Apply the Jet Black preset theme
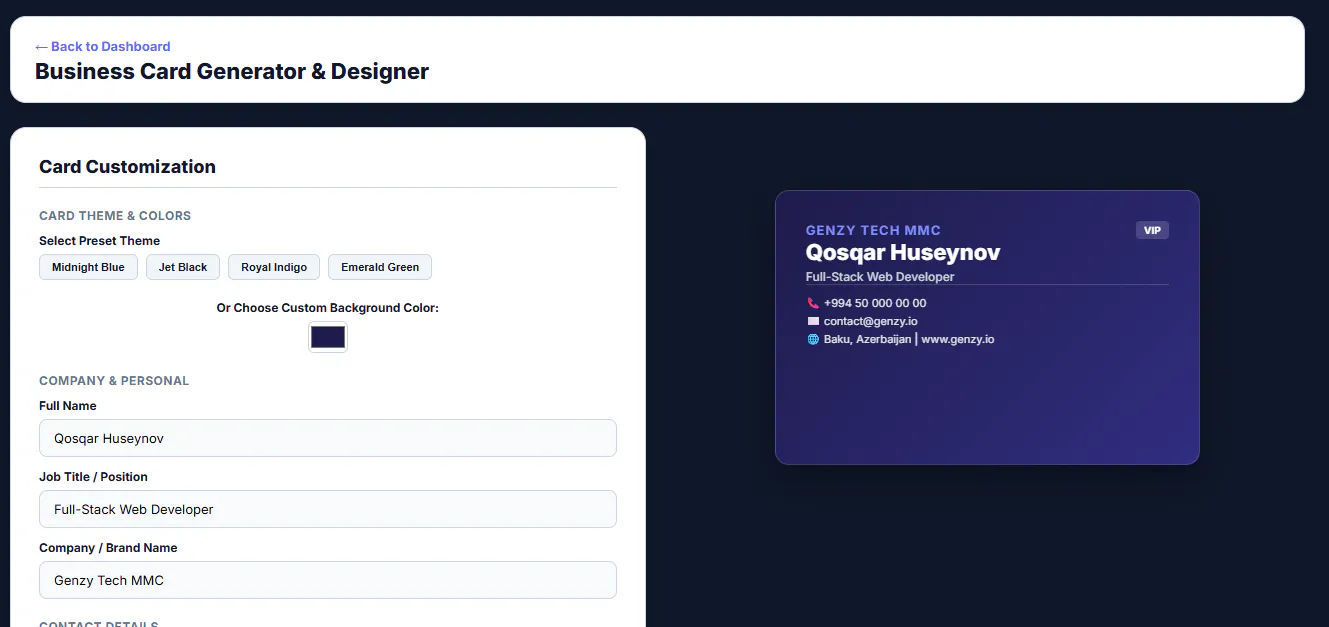The height and width of the screenshot is (627, 1329). (183, 267)
